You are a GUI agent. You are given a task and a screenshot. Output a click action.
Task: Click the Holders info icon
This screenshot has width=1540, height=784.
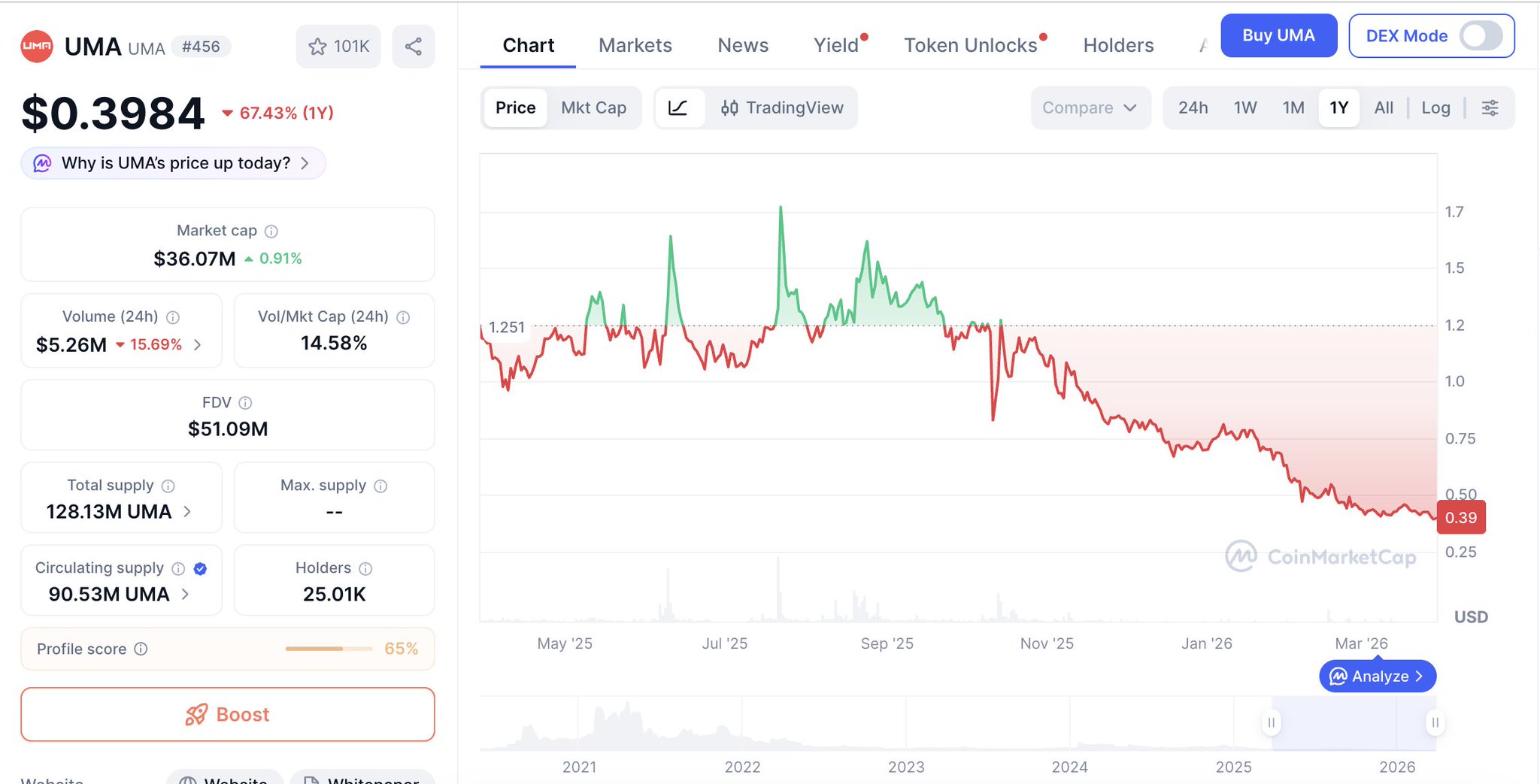click(x=365, y=568)
